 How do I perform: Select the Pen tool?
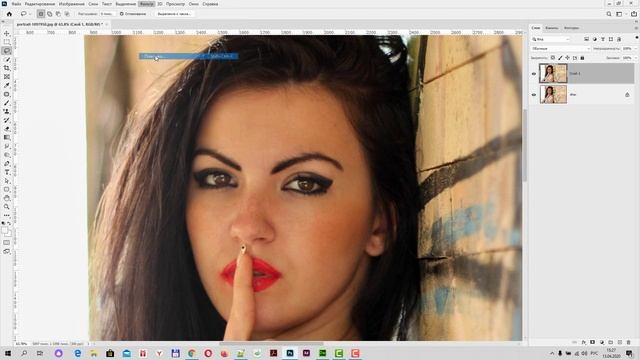(7, 164)
